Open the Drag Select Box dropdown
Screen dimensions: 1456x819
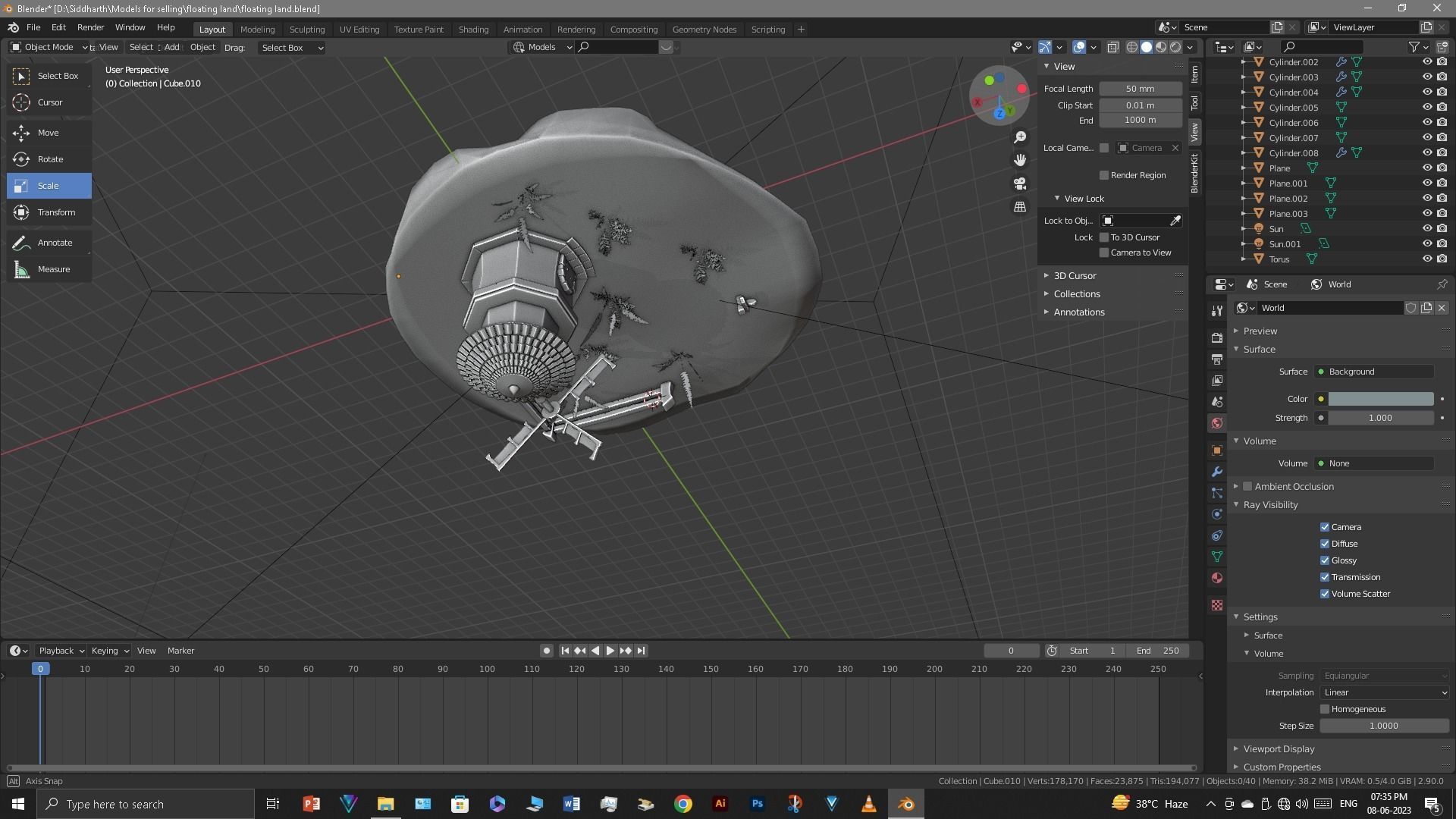[292, 48]
